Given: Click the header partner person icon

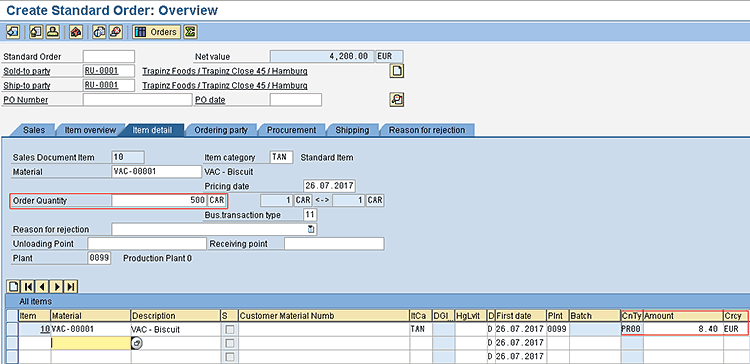Looking at the screenshot, I should tap(52, 32).
